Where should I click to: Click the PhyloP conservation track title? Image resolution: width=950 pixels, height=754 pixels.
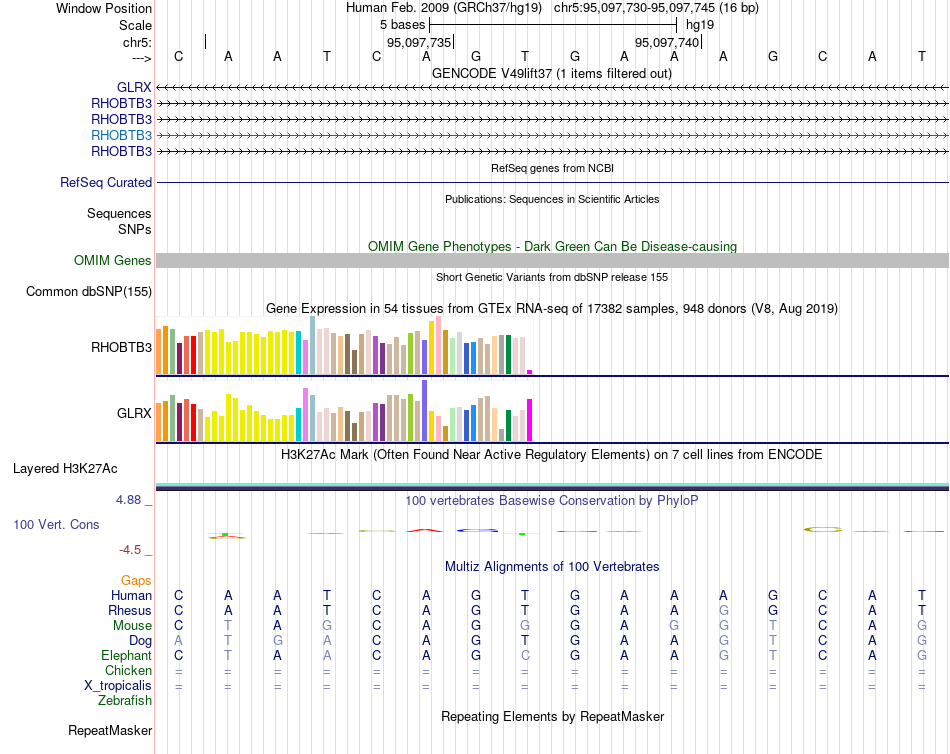551,501
